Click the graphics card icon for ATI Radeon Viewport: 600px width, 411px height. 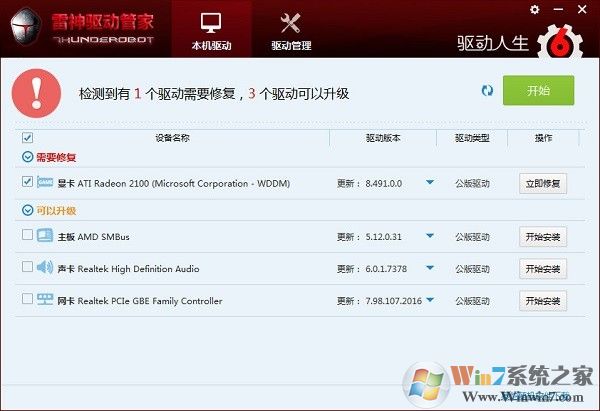(x=45, y=182)
